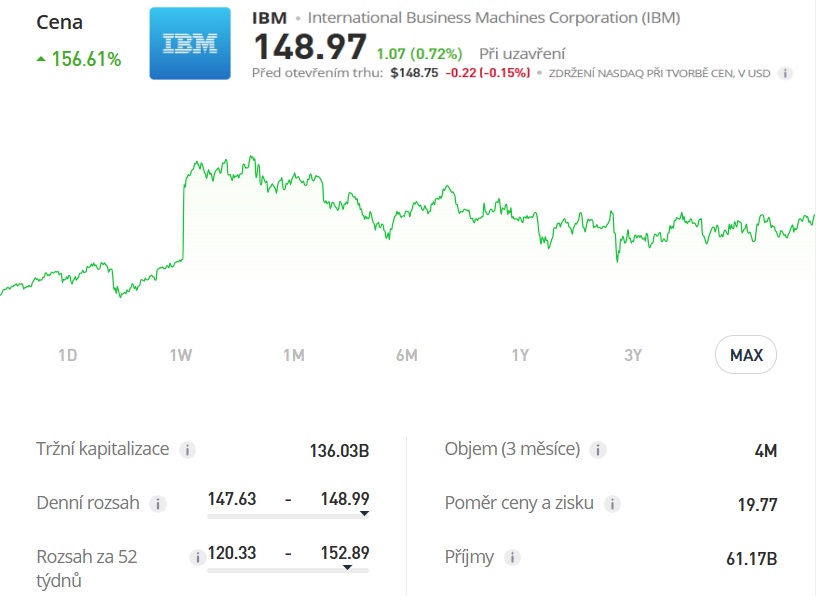Open info tooltip for Denní rozsah
The image size is (816, 596).
click(157, 504)
